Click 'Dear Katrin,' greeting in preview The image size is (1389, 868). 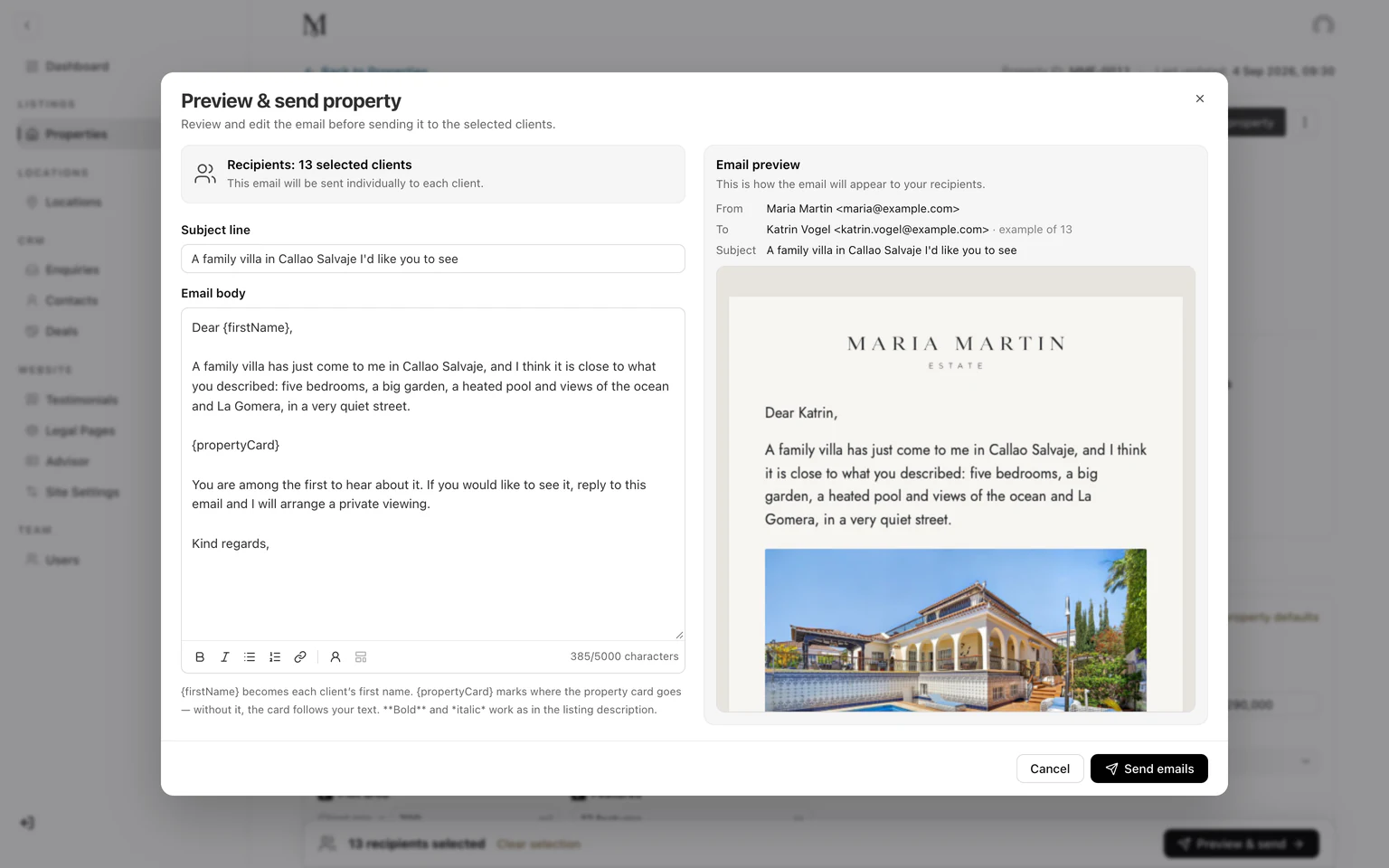coord(801,412)
